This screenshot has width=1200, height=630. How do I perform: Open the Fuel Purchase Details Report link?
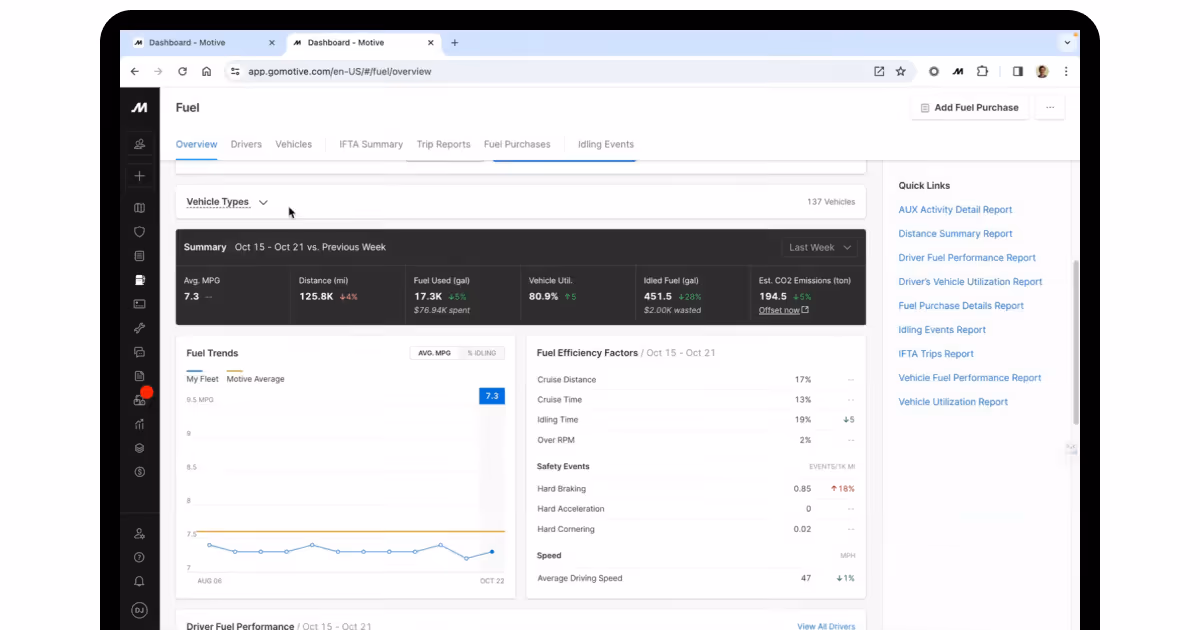(961, 306)
